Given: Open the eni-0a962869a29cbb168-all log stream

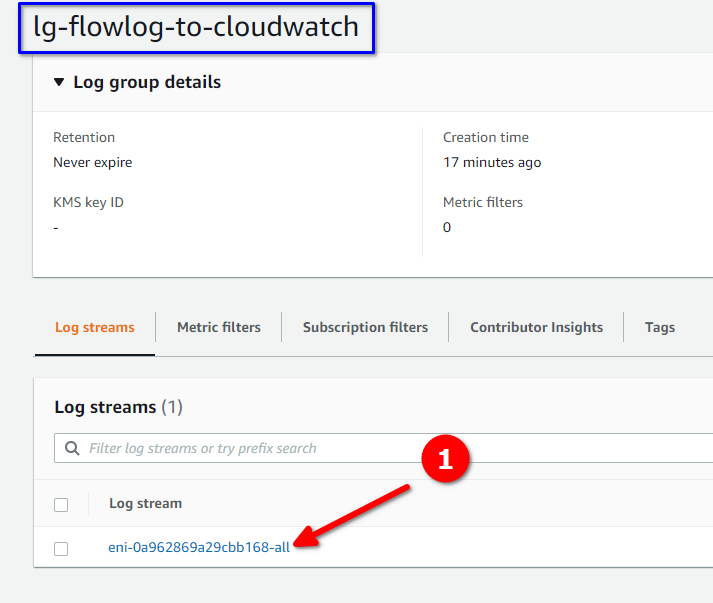Looking at the screenshot, I should pyautogui.click(x=199, y=547).
